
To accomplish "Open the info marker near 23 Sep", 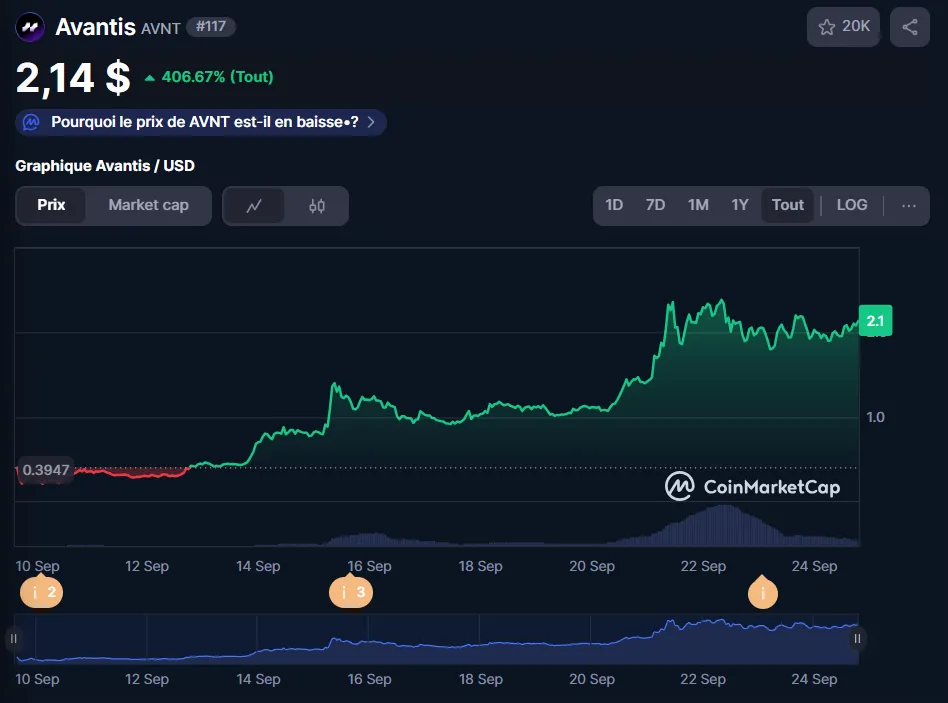I will [x=763, y=594].
